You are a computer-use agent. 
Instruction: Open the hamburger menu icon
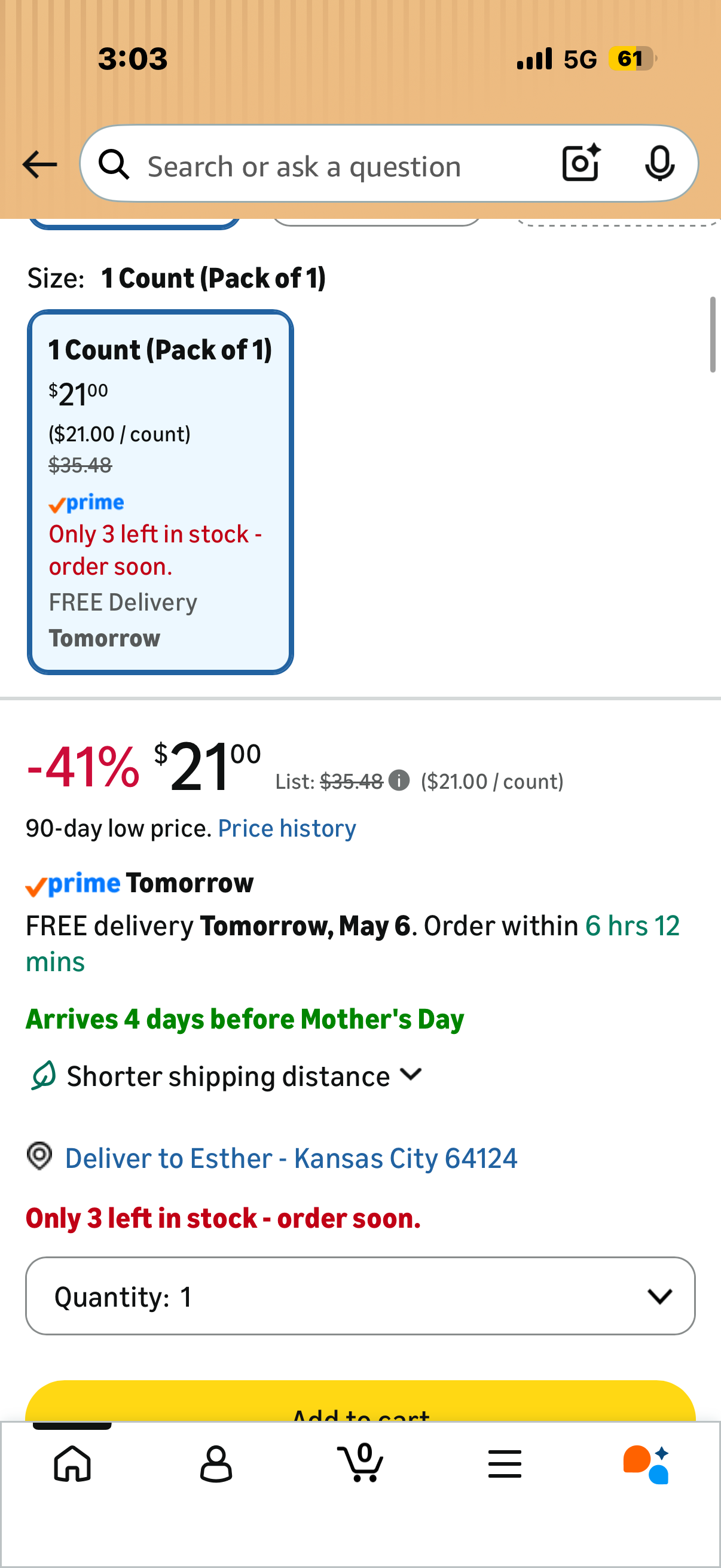pos(505,1464)
